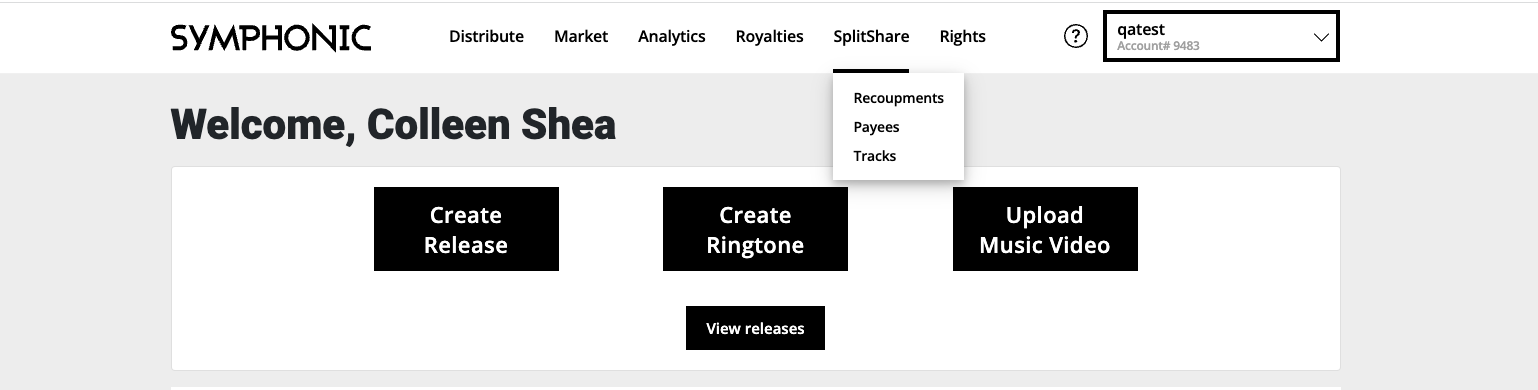Screen dimensions: 1538x390
Task: Click the Welcome, Colleen Shea heading
Action: click(x=393, y=124)
